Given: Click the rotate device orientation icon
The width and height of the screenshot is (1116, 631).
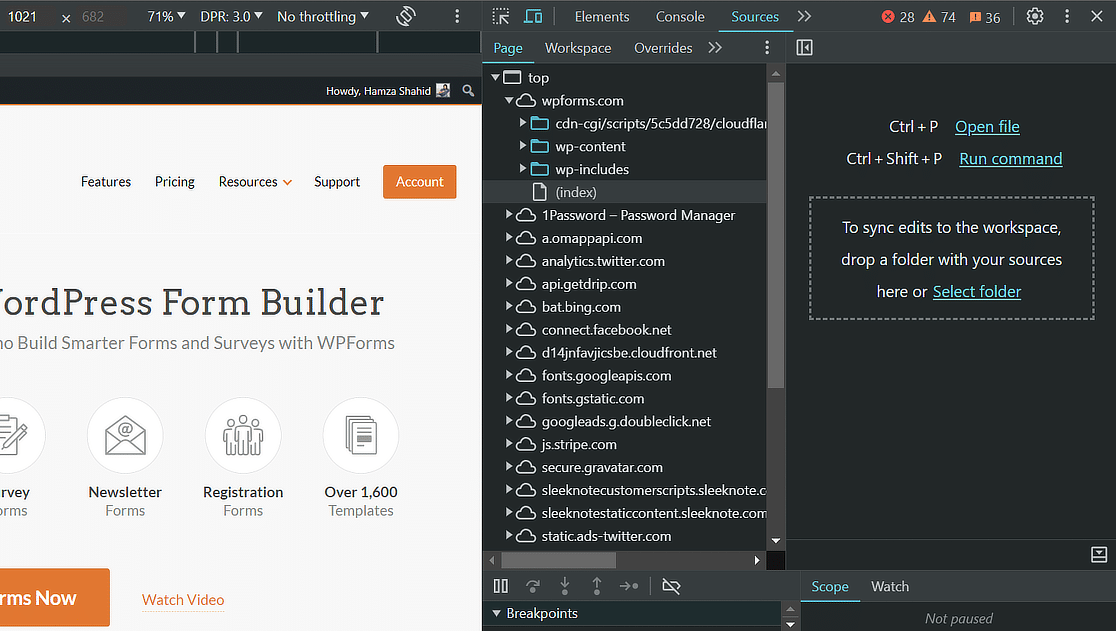Looking at the screenshot, I should (x=406, y=16).
